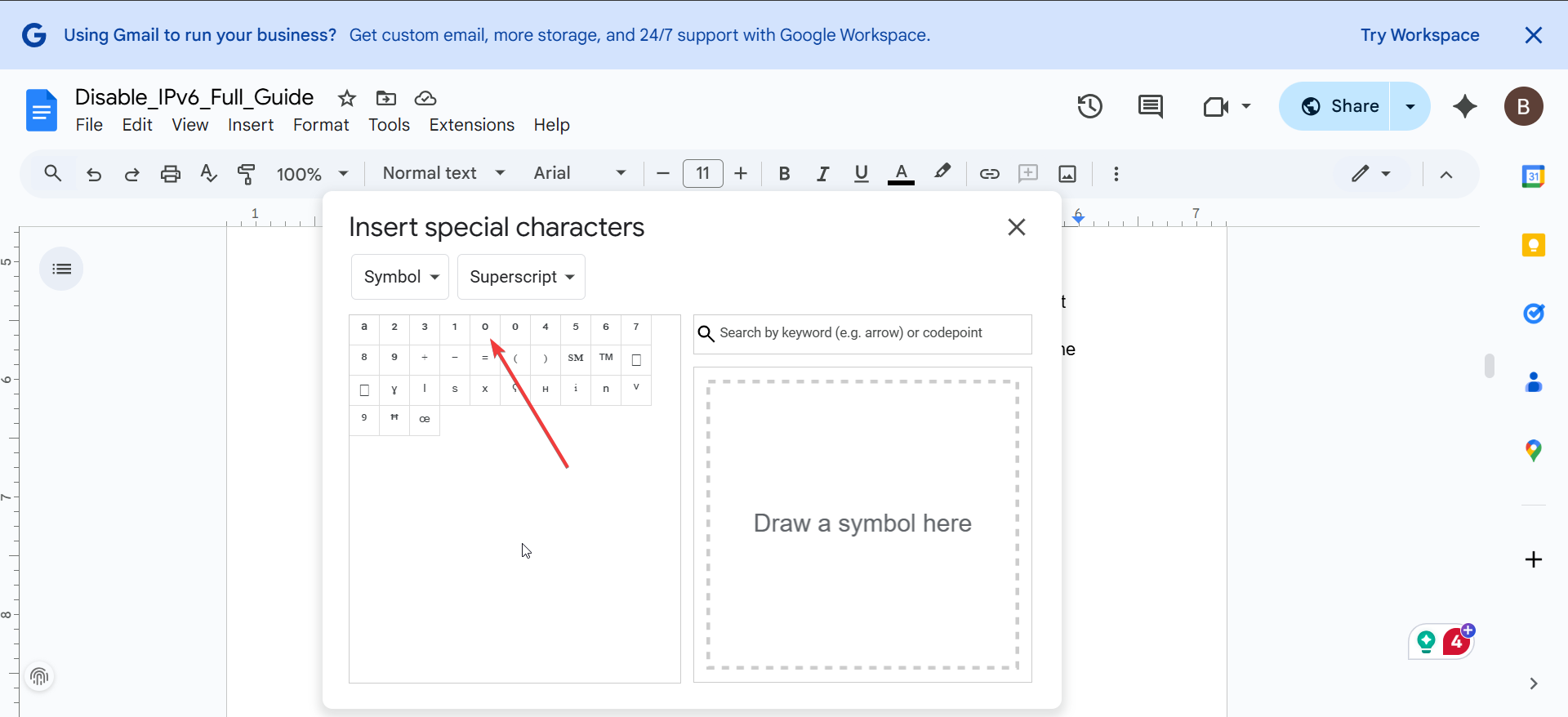Show document outline button

(x=61, y=269)
